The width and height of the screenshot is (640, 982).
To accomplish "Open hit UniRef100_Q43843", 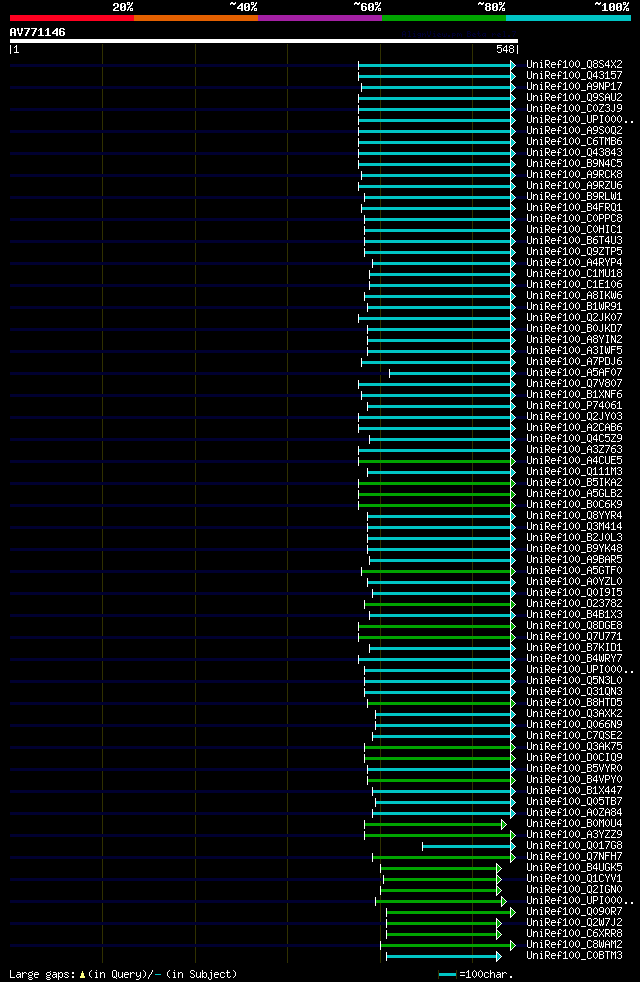I will tap(574, 152).
